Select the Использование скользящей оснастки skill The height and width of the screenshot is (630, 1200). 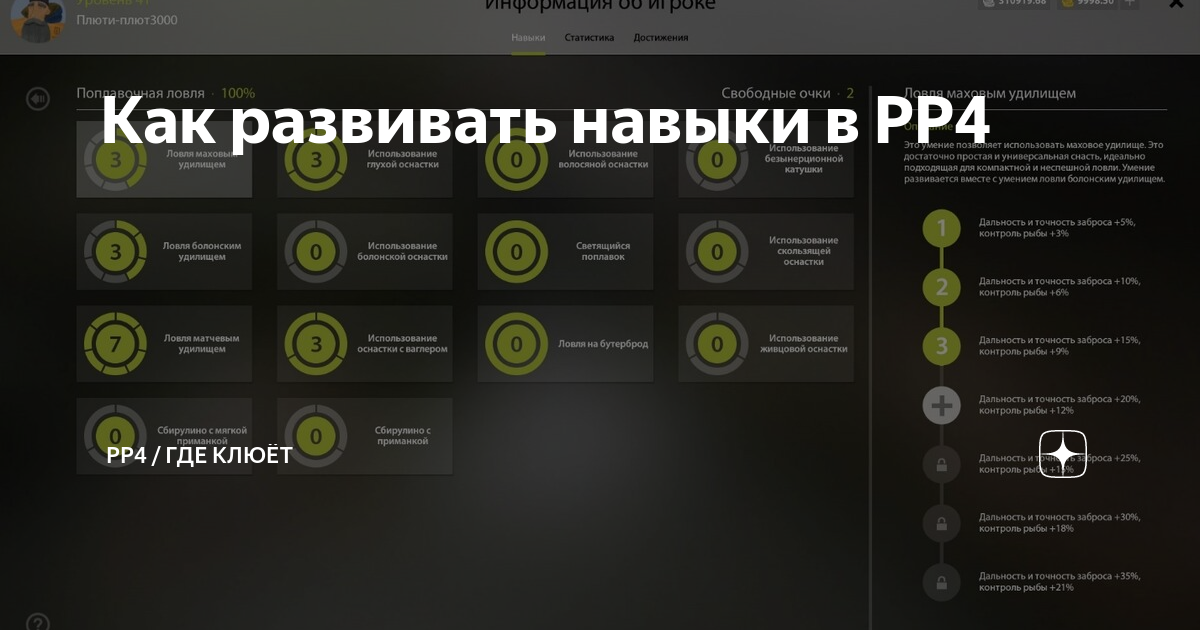click(x=766, y=251)
